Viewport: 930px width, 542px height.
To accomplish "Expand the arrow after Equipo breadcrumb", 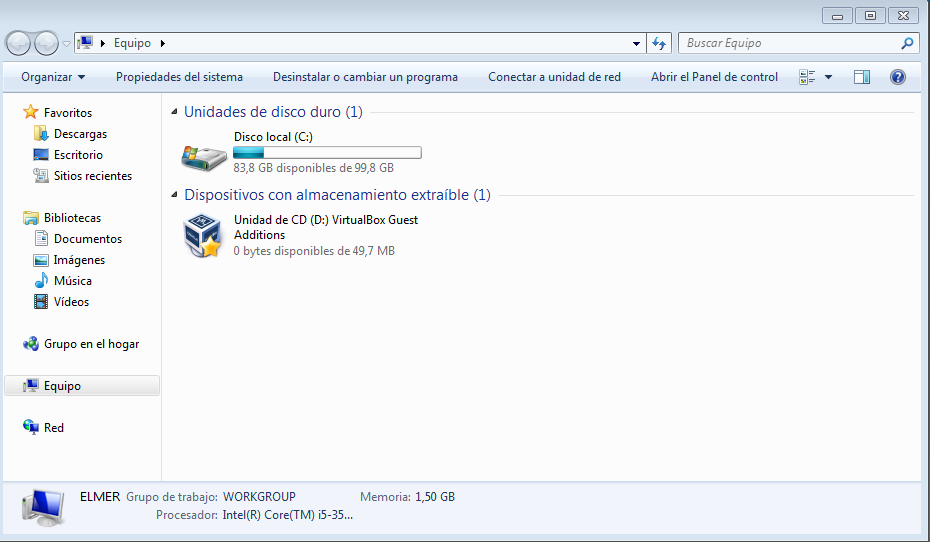I will tap(163, 43).
